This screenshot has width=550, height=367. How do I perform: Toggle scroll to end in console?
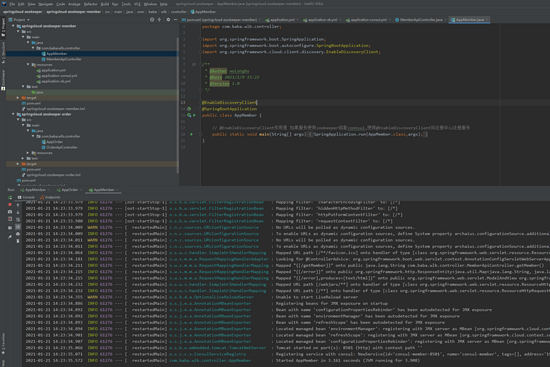18,227
